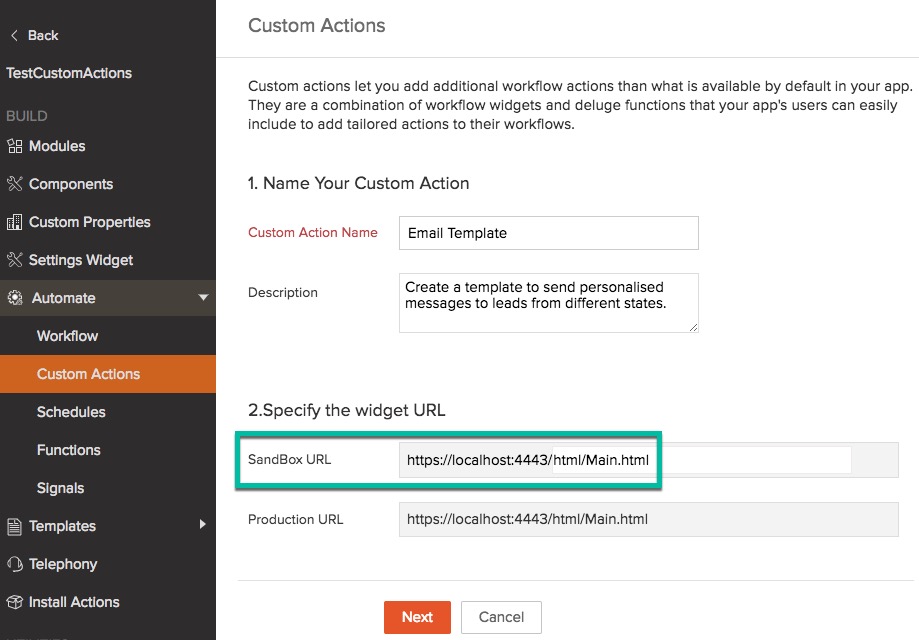Click the Components tools icon
The width and height of the screenshot is (919, 640).
coord(14,184)
